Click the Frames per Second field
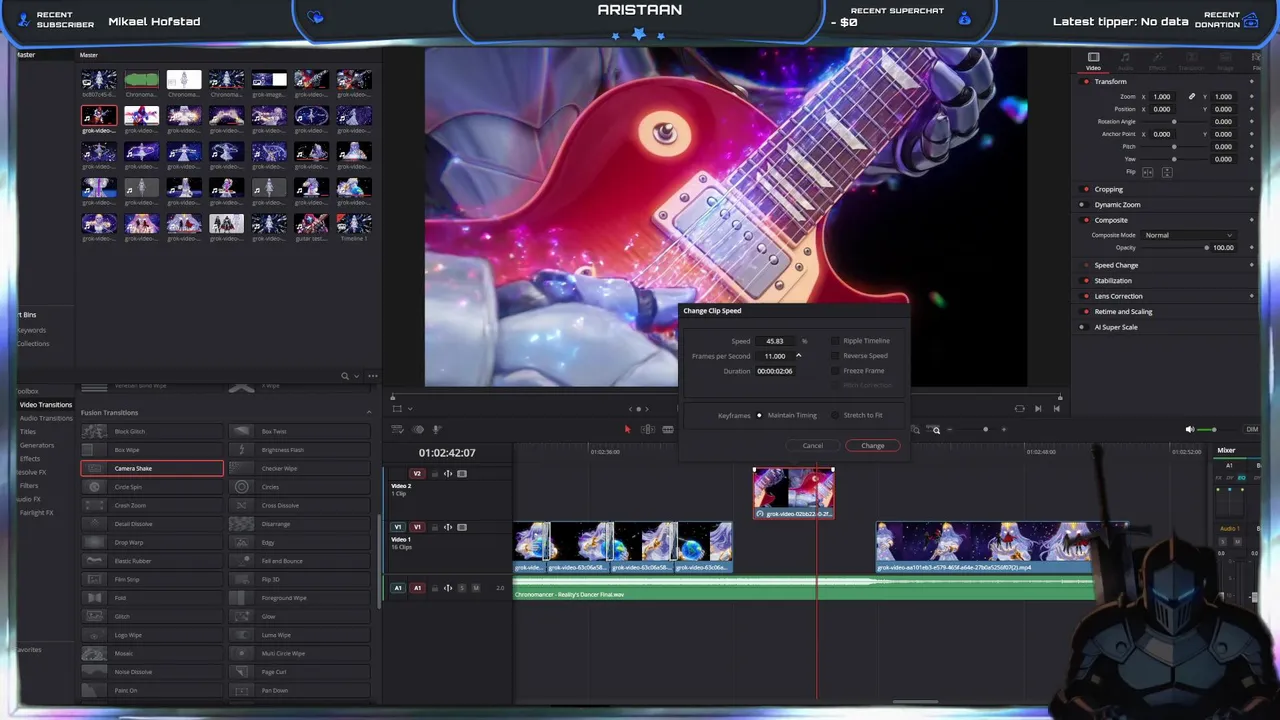 (775, 356)
